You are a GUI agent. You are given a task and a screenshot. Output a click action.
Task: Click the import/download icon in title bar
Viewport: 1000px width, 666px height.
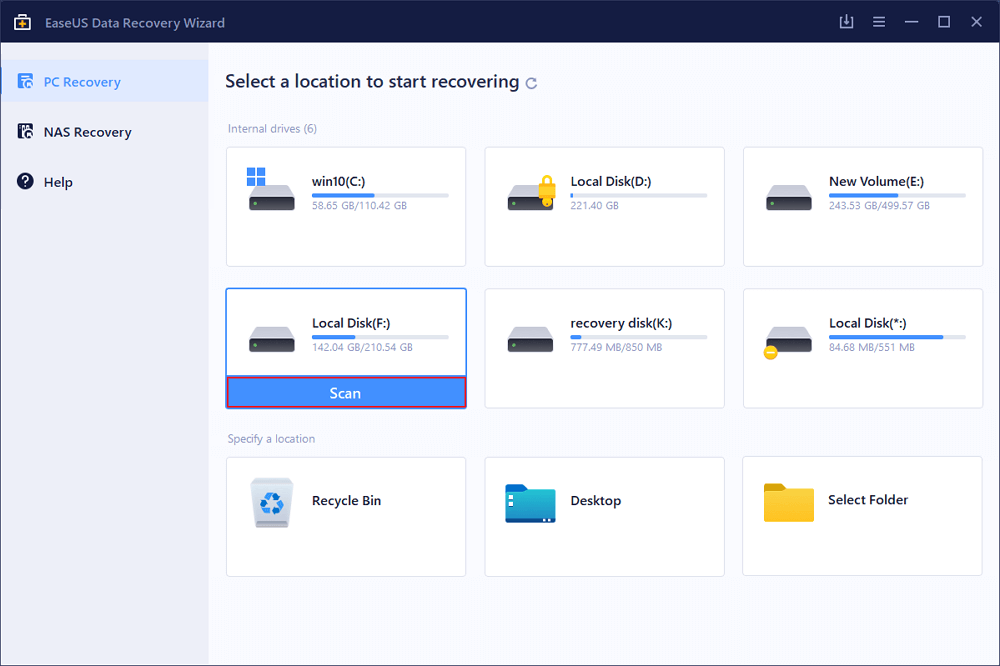(846, 22)
